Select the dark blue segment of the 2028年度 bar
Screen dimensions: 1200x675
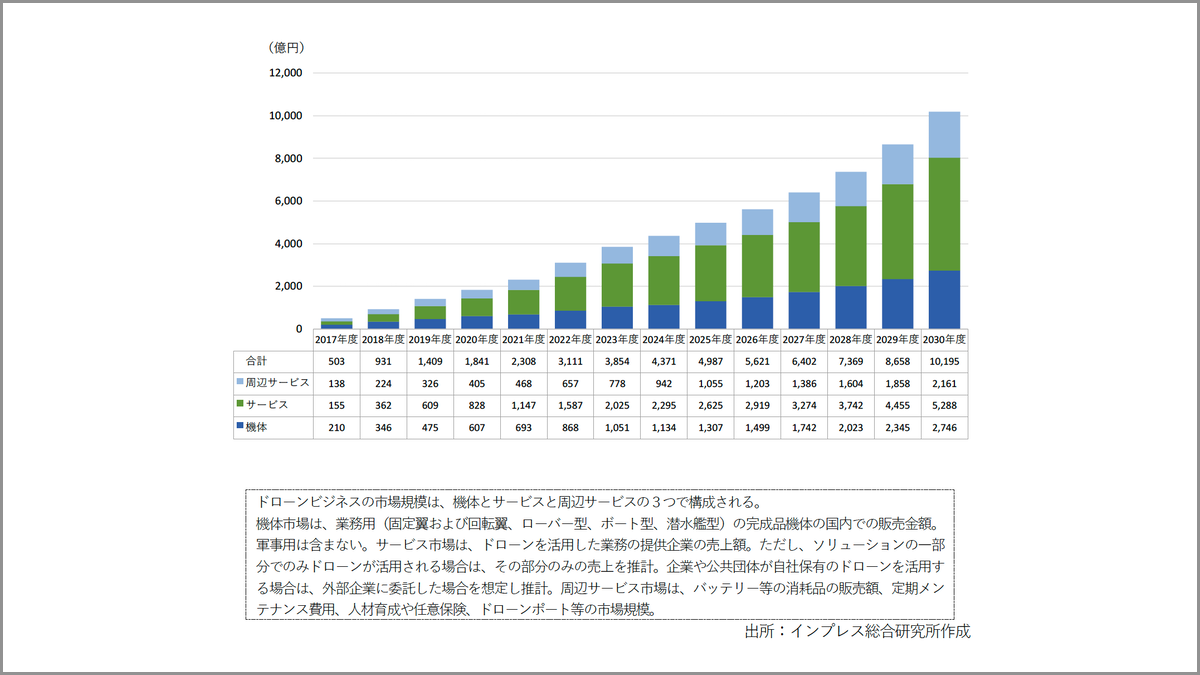(850, 307)
